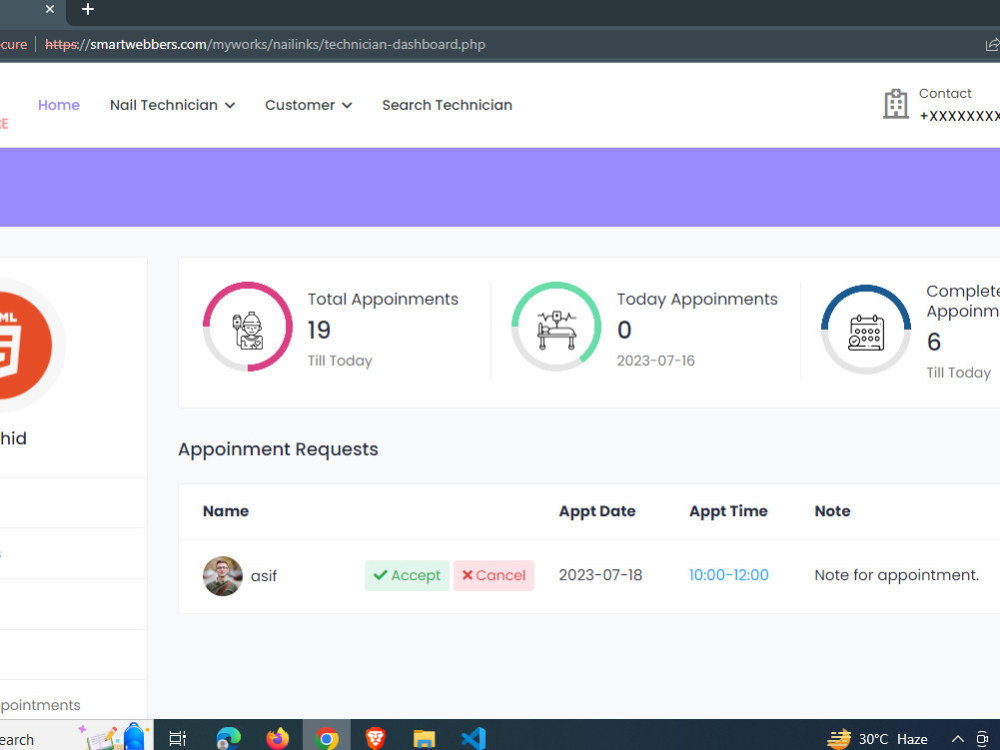Image resolution: width=1000 pixels, height=750 pixels.
Task: Click the Name column header
Action: [226, 511]
